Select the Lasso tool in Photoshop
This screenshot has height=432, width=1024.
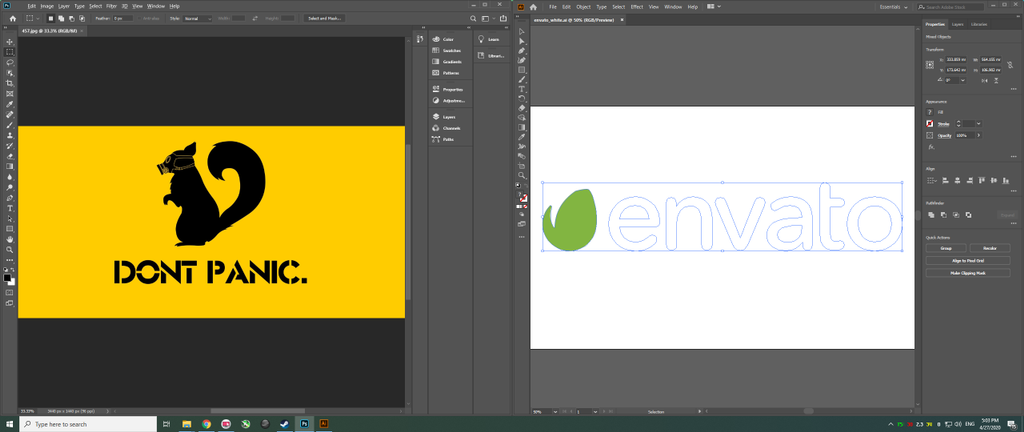[10, 62]
